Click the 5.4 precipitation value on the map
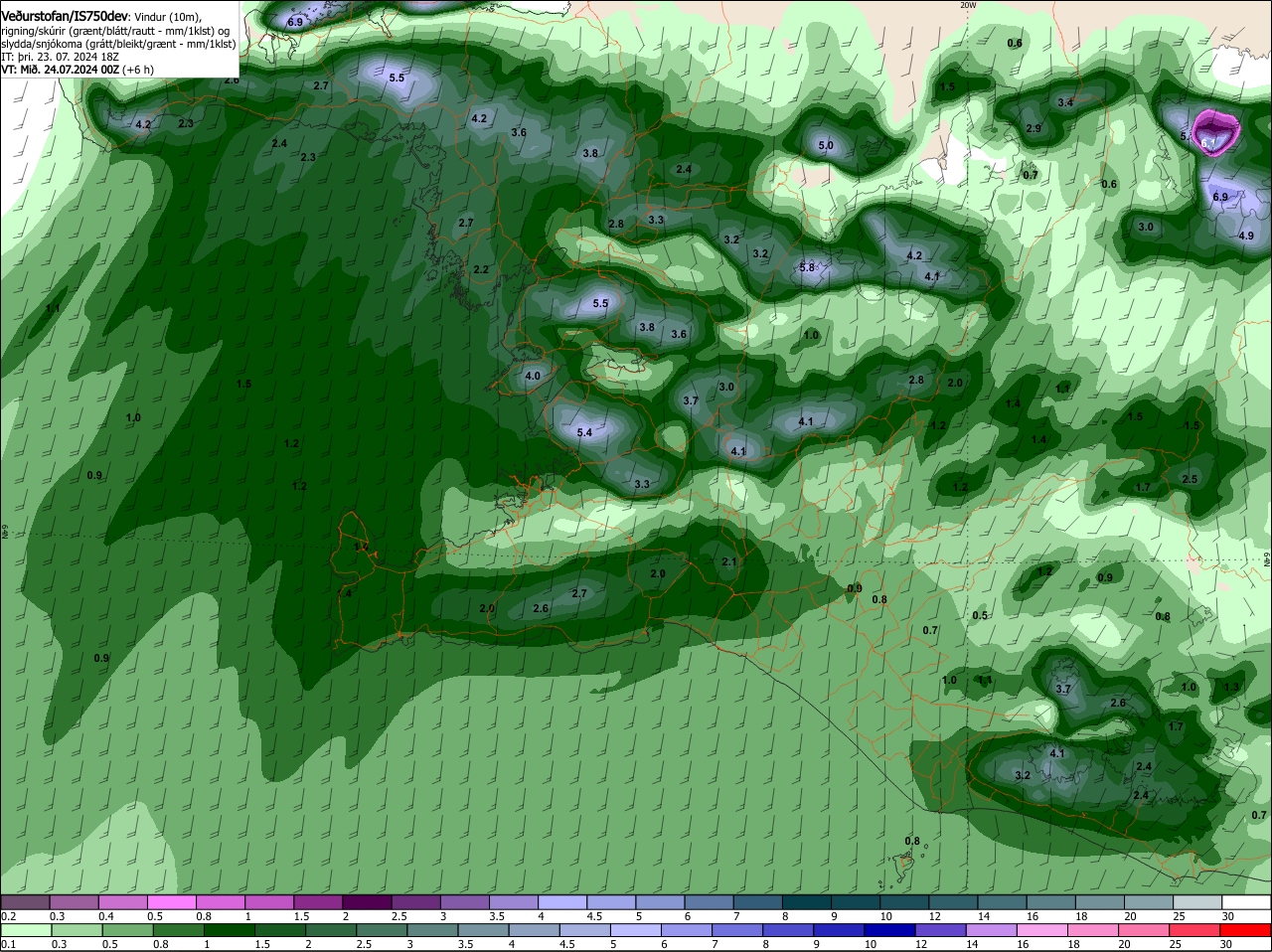This screenshot has width=1272, height=952. [584, 432]
